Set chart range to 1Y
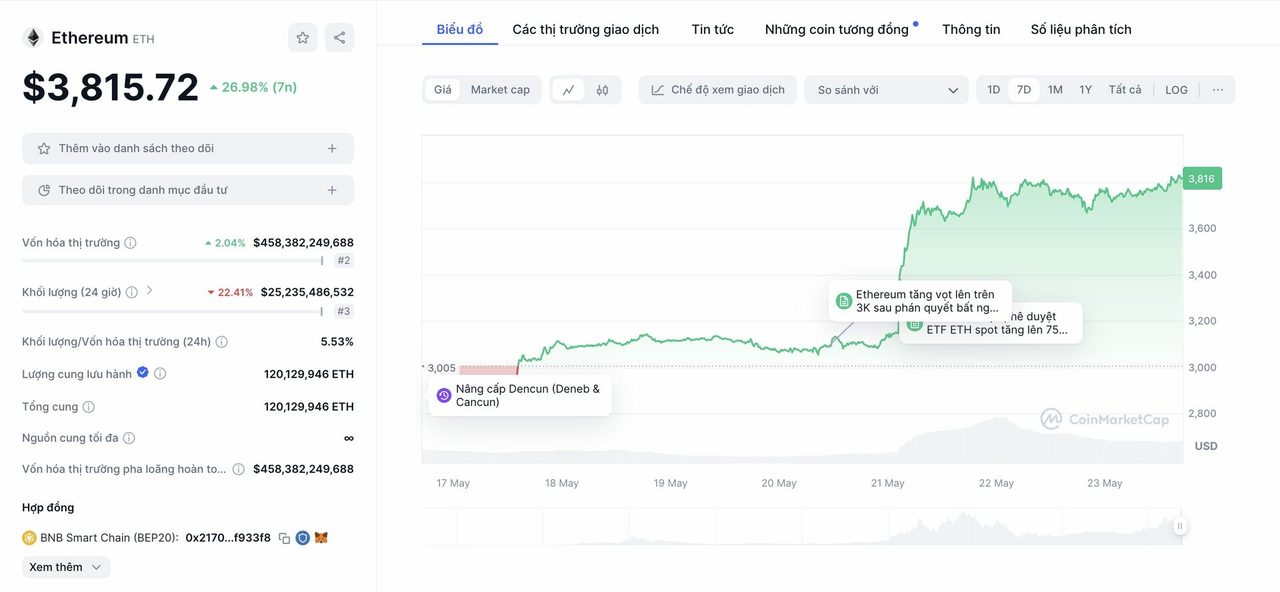This screenshot has width=1280, height=592. (1085, 90)
